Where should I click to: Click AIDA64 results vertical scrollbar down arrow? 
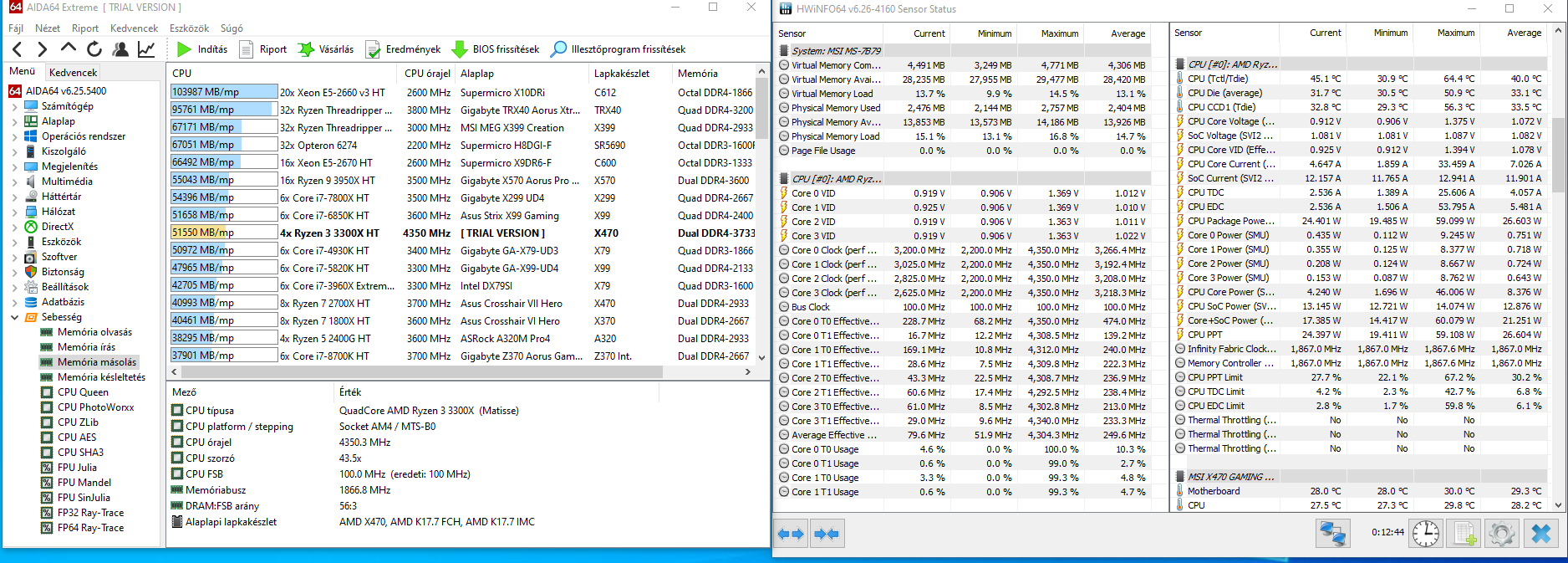pyautogui.click(x=761, y=357)
